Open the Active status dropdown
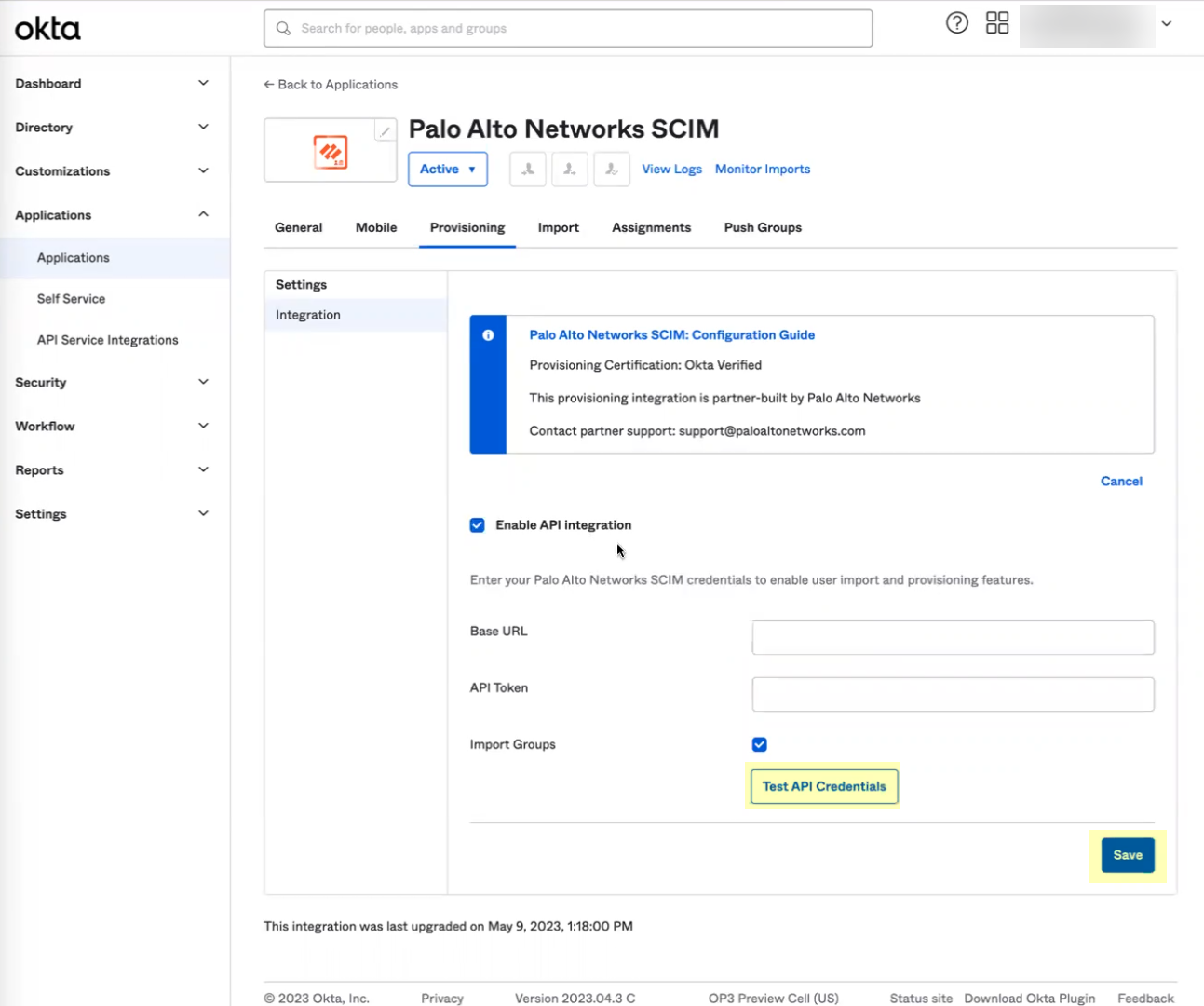 pyautogui.click(x=447, y=169)
